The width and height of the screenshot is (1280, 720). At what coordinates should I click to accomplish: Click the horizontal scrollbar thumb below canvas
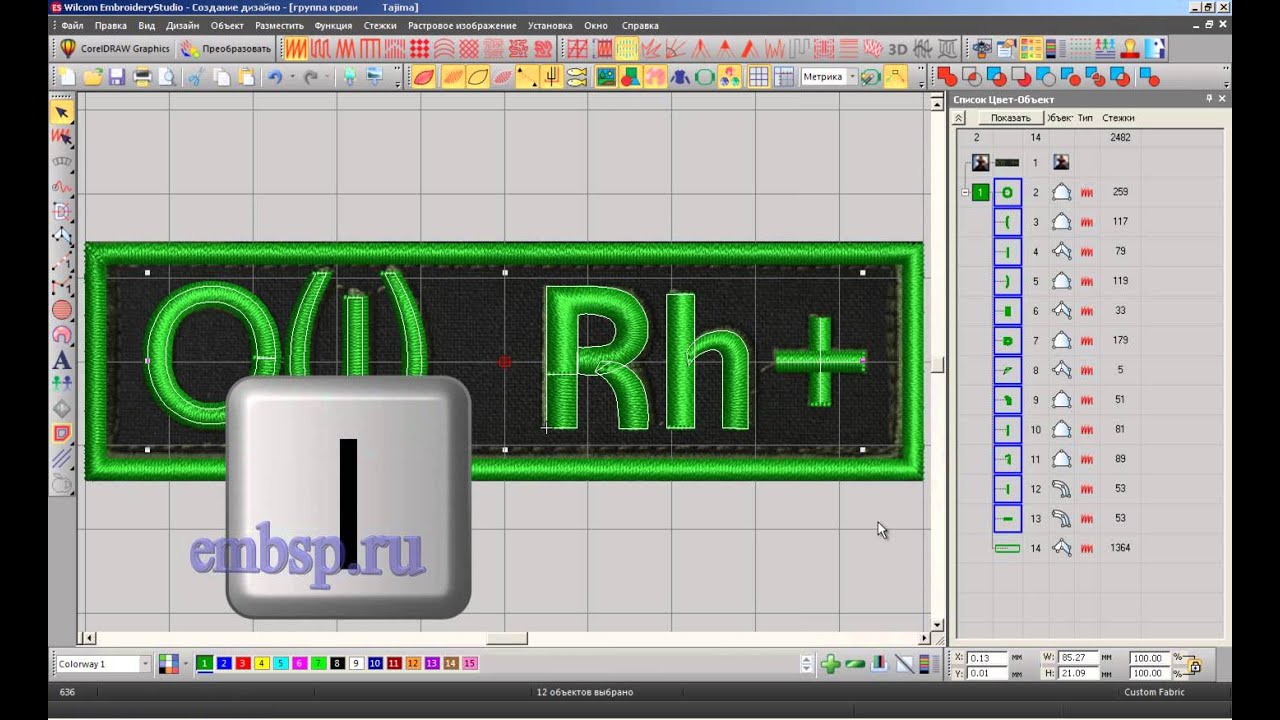pos(507,638)
